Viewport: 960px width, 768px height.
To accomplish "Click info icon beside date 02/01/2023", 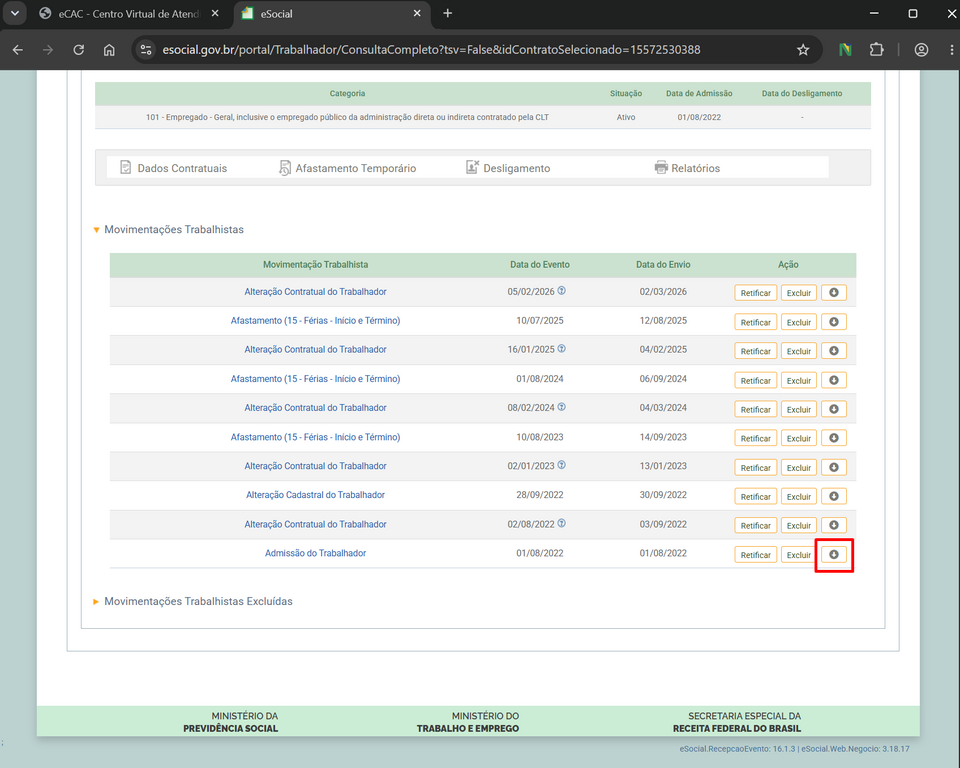I will tap(561, 465).
